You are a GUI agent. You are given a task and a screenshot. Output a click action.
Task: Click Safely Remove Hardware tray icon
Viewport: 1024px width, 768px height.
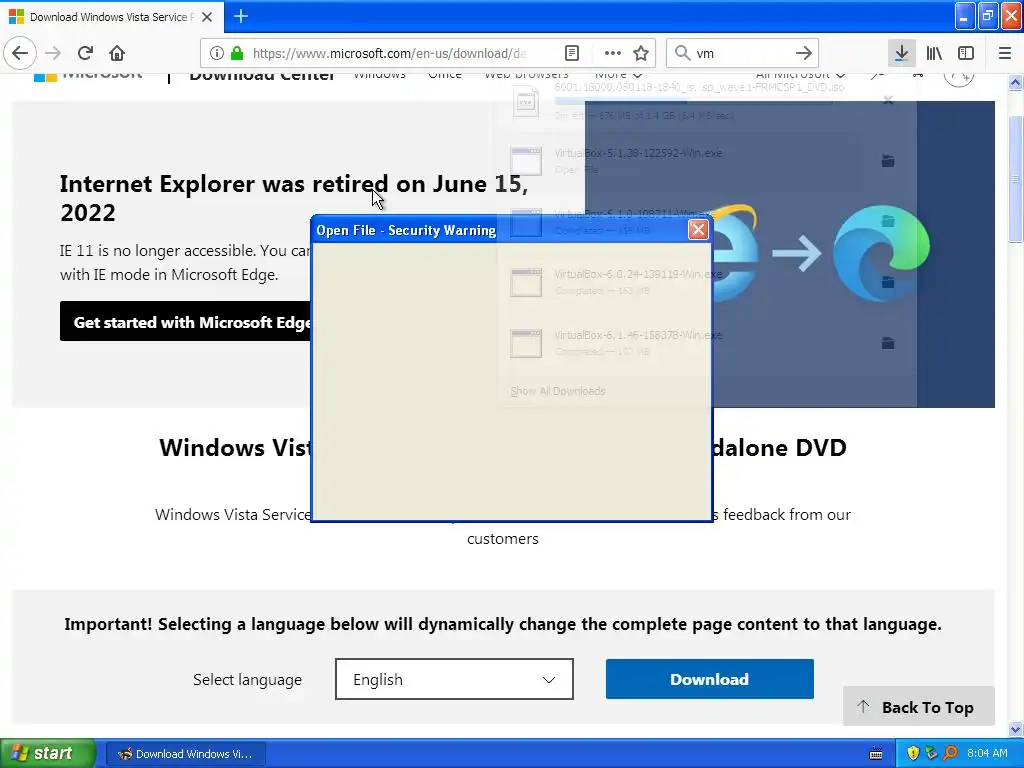coord(931,754)
